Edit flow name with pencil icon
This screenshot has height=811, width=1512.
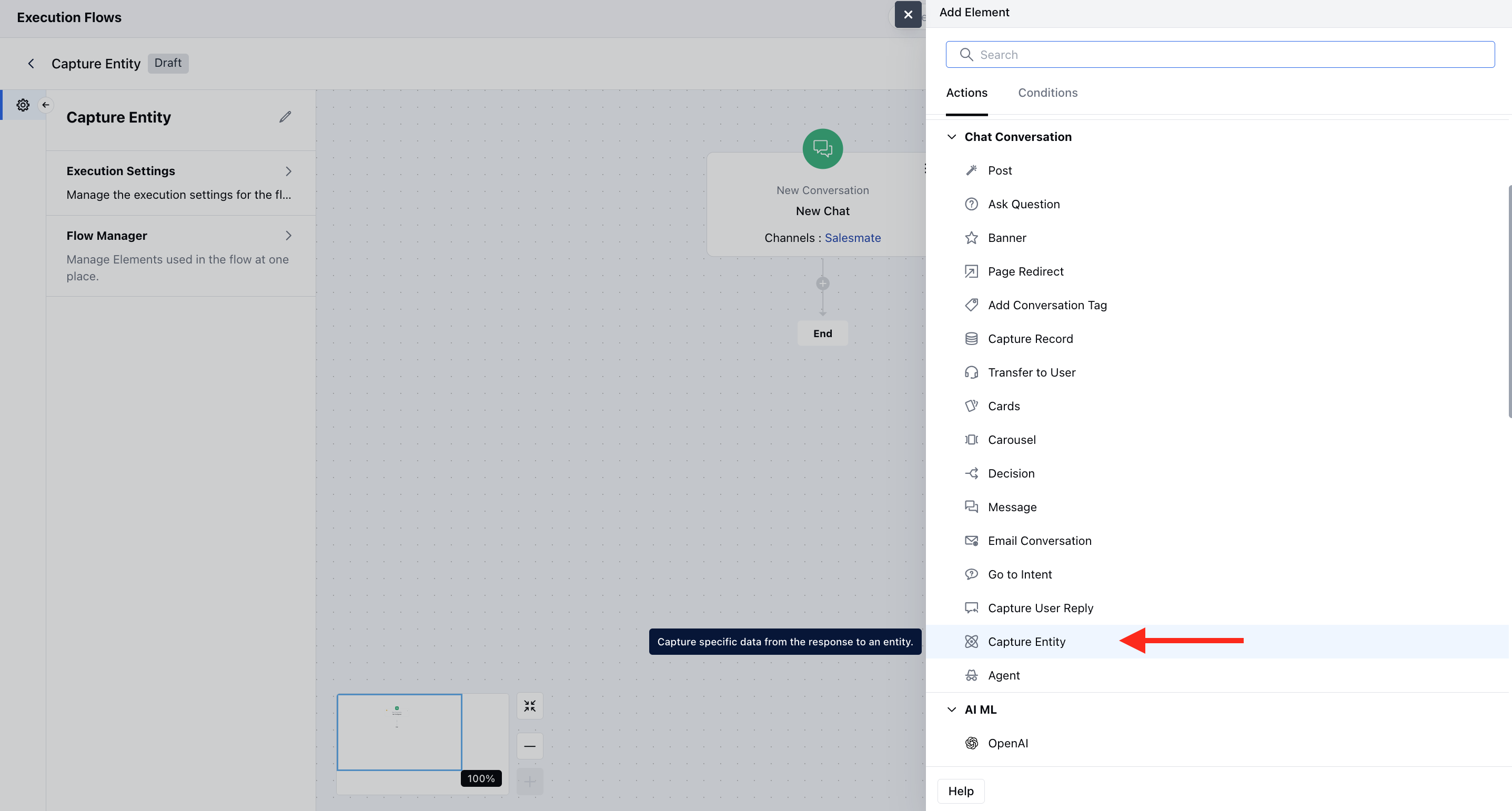point(285,117)
